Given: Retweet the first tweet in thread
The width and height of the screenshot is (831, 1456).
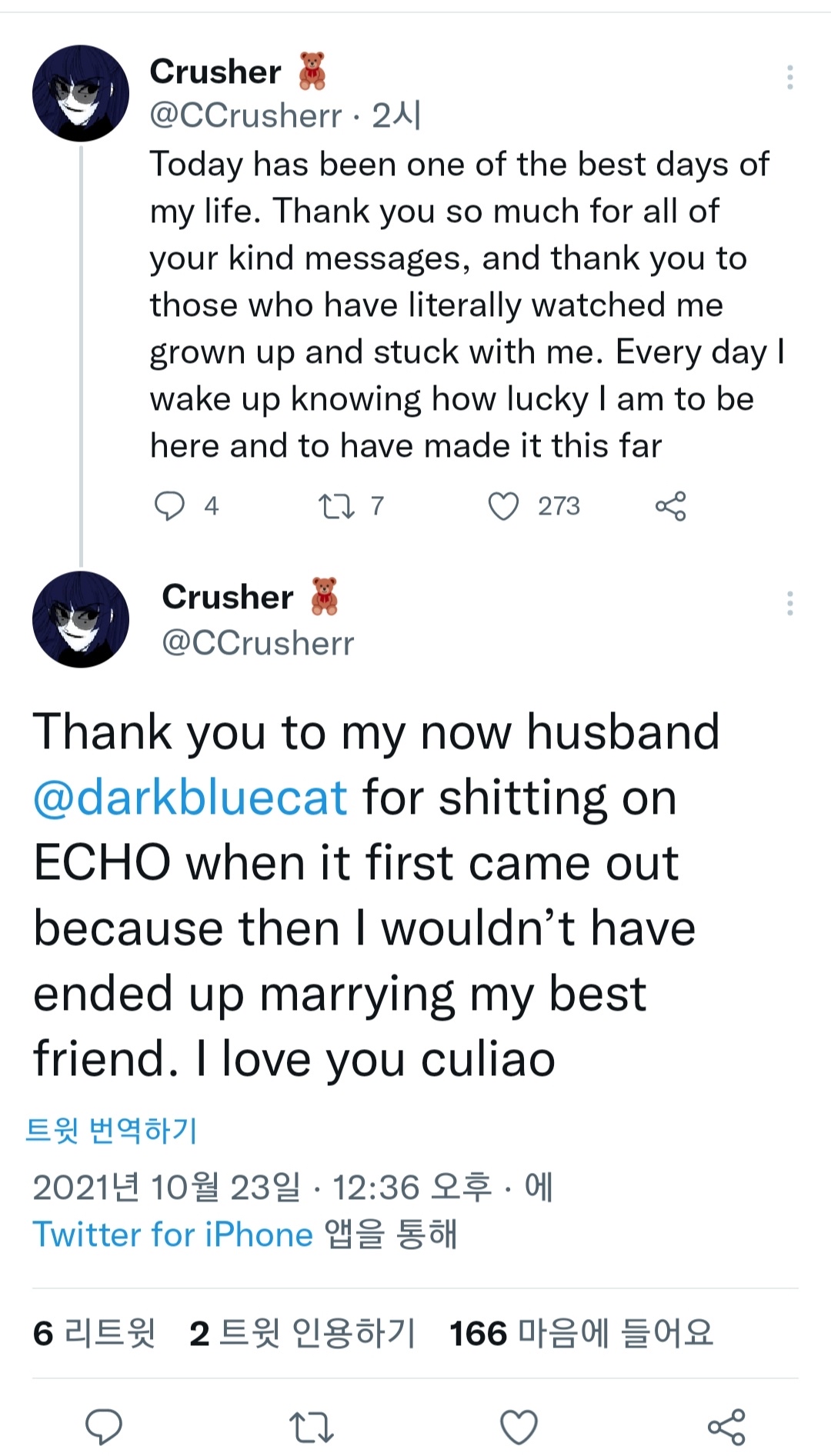Looking at the screenshot, I should [336, 506].
